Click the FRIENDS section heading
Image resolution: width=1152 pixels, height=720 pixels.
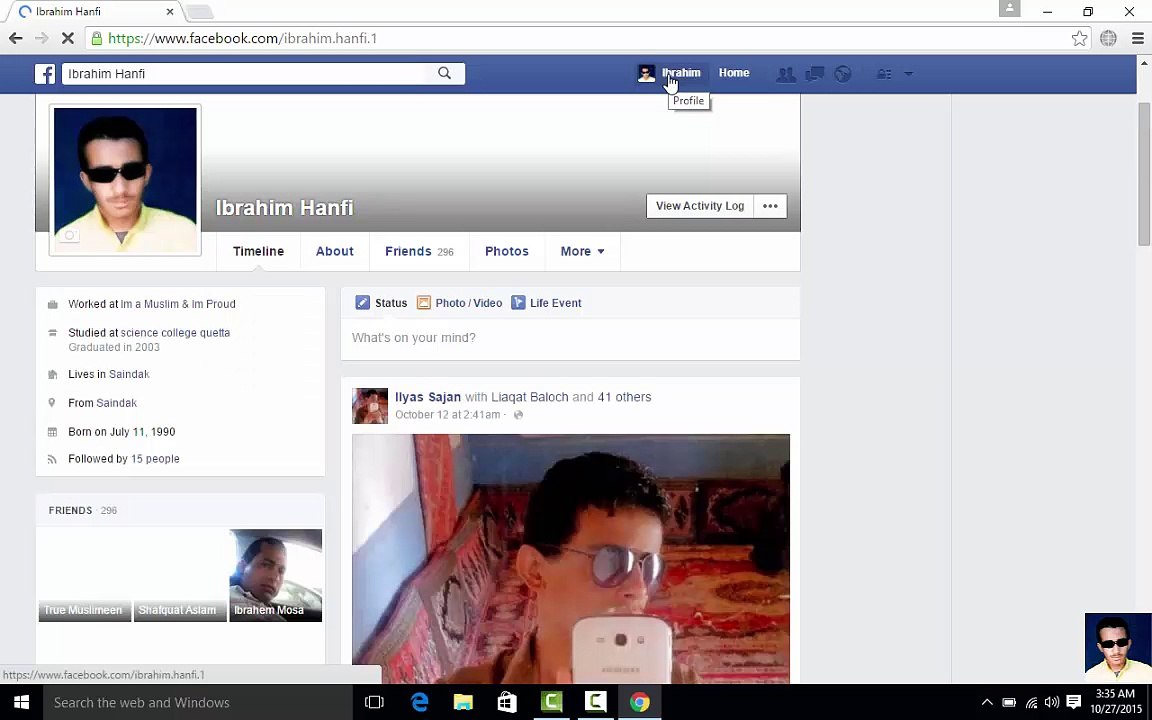pyautogui.click(x=71, y=510)
